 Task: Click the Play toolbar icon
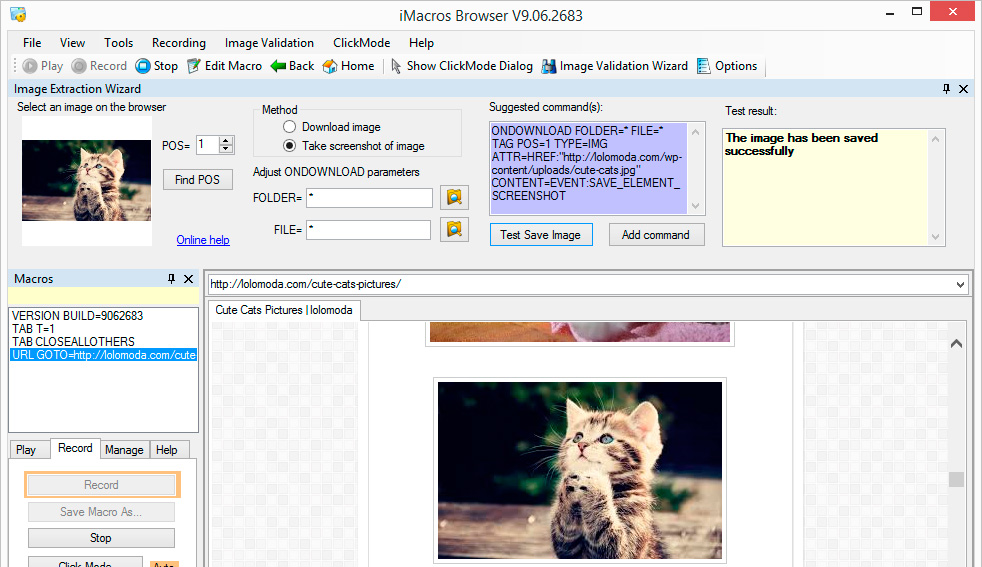(x=29, y=66)
